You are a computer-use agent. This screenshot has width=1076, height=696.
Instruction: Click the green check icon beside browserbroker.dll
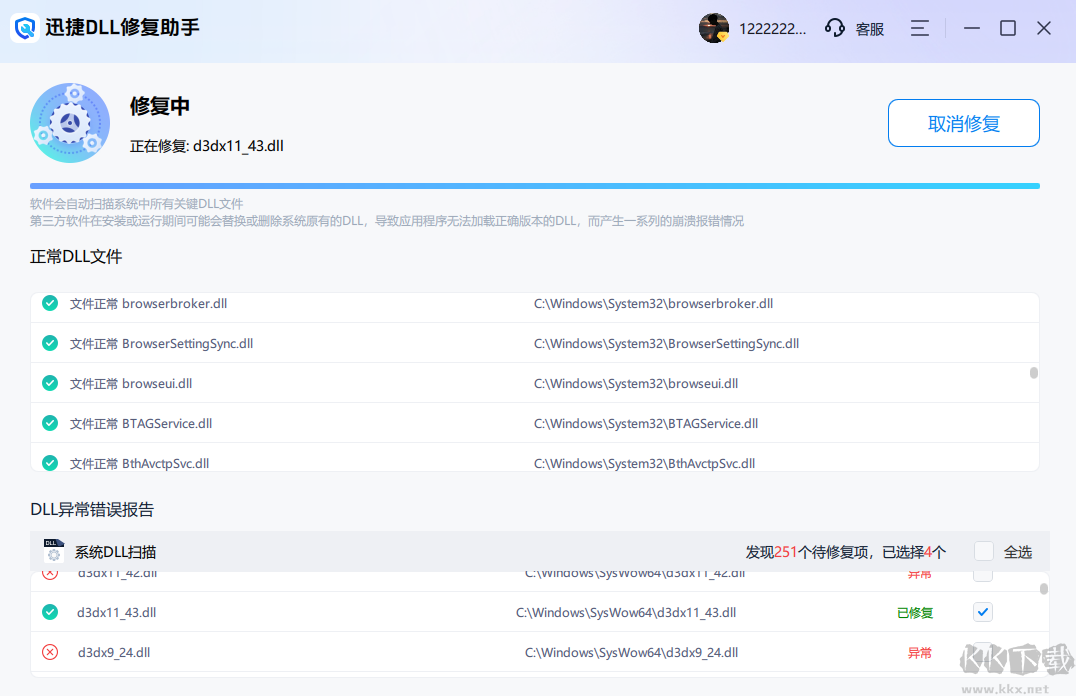point(49,303)
